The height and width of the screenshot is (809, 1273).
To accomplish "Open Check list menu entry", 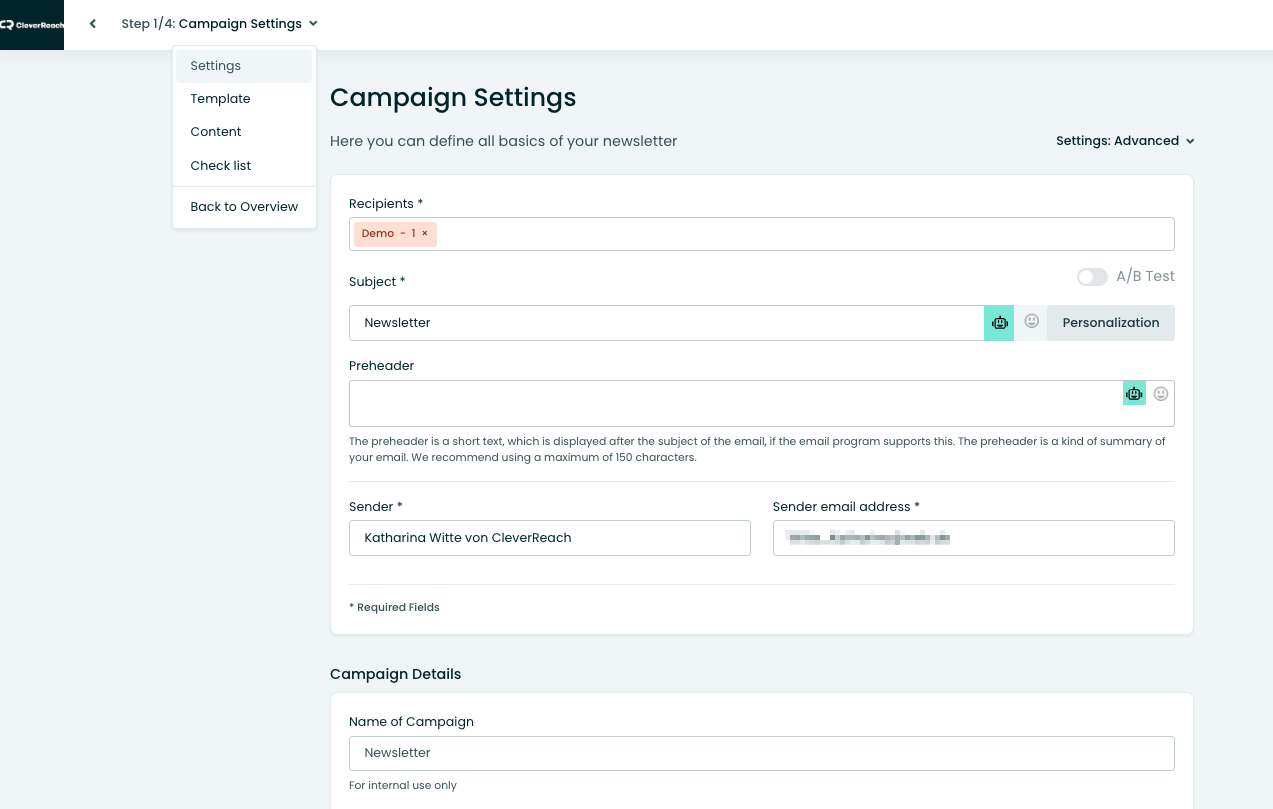I will tap(220, 166).
